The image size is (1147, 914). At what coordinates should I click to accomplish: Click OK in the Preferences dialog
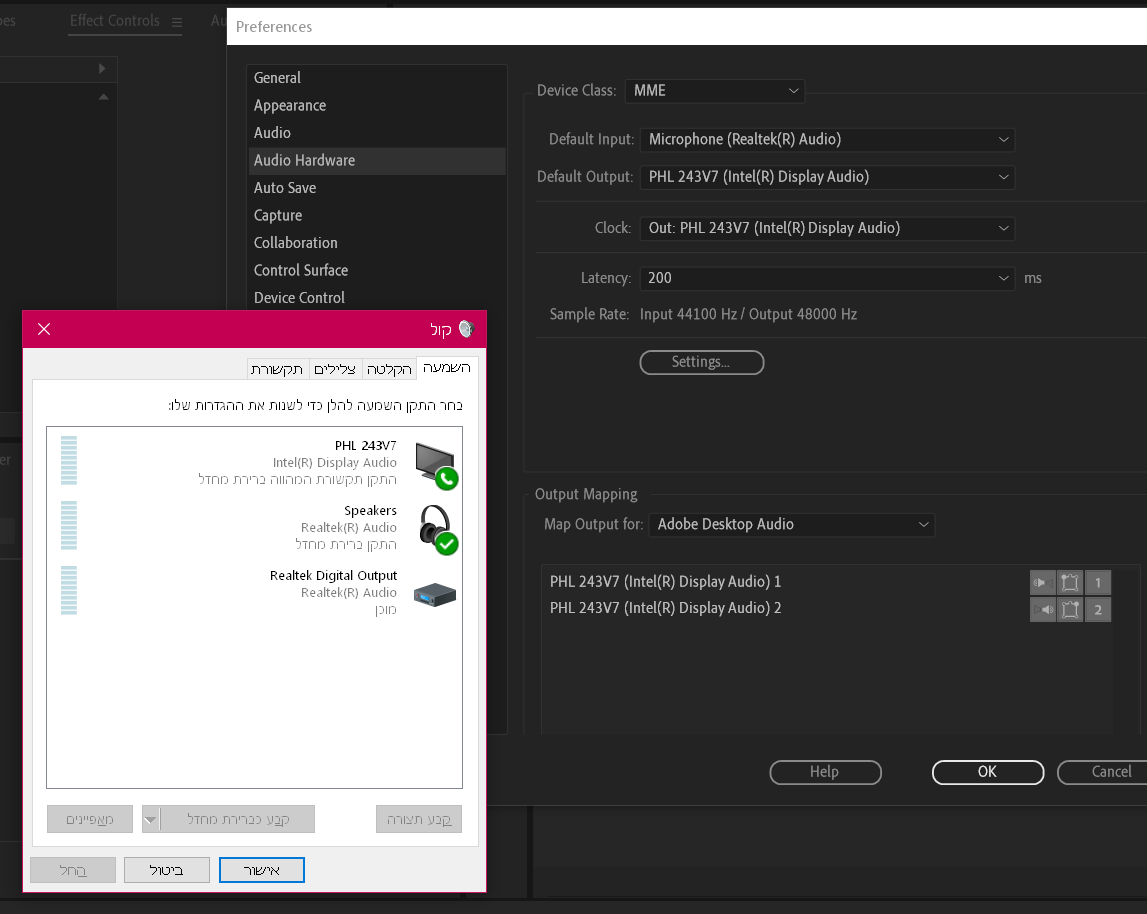click(x=988, y=772)
